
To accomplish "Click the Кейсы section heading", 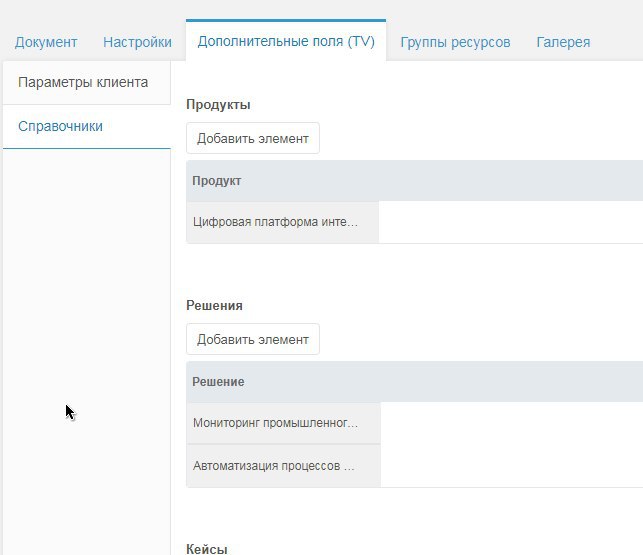I will (207, 549).
